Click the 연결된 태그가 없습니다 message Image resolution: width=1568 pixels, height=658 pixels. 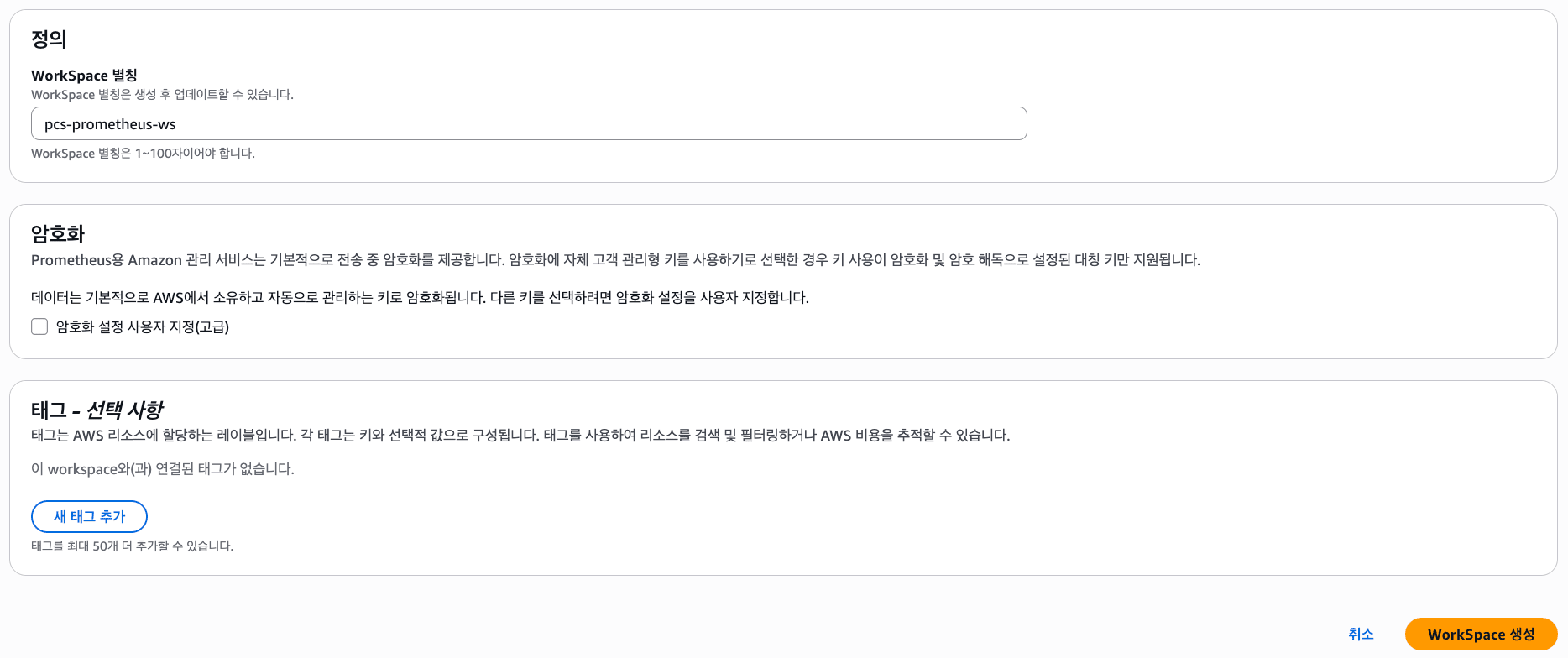click(163, 468)
